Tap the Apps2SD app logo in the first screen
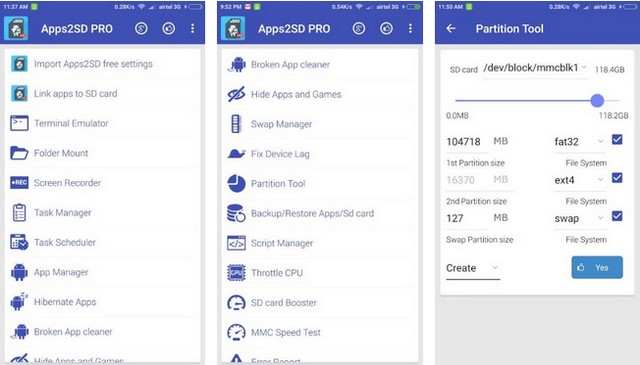 point(16,29)
